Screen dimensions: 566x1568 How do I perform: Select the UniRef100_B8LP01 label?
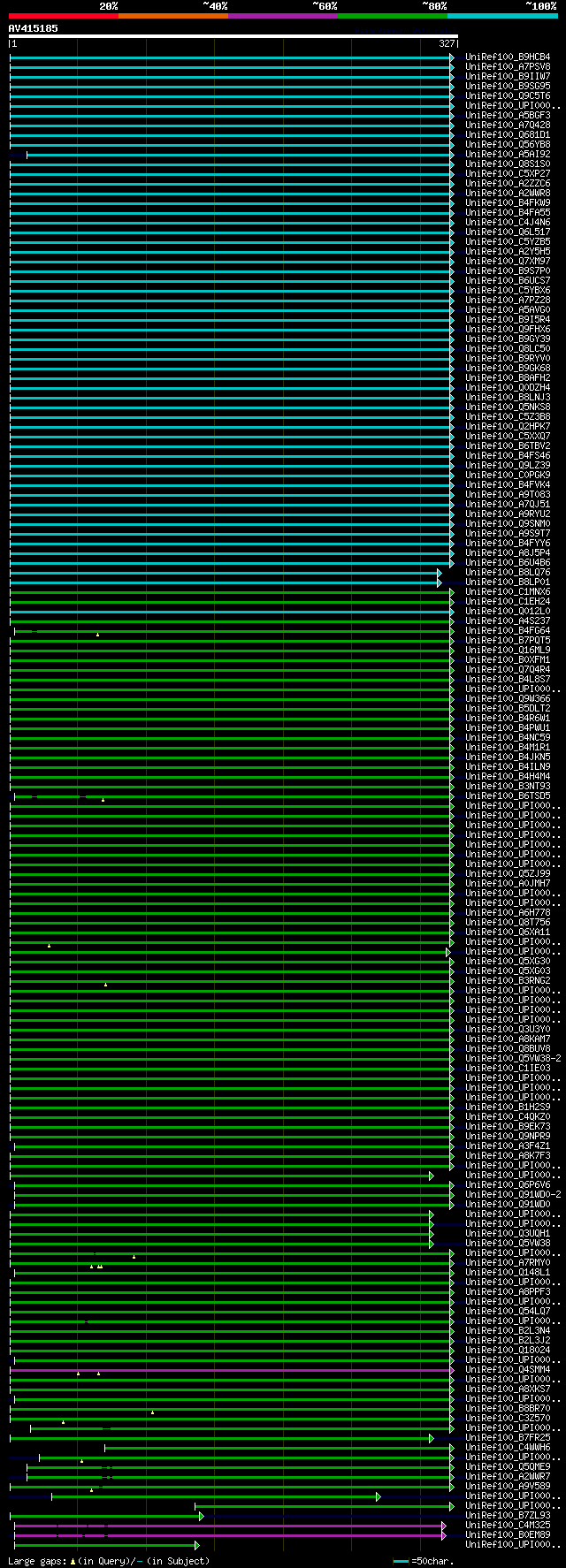click(x=508, y=582)
